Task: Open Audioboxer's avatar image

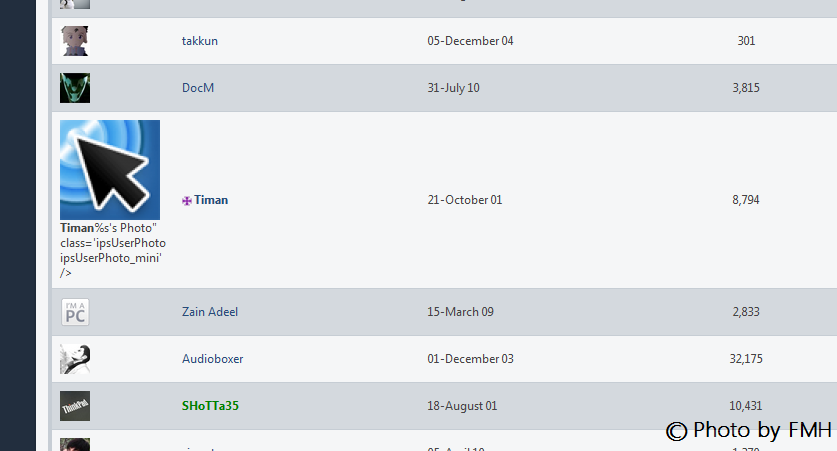Action: pos(75,359)
